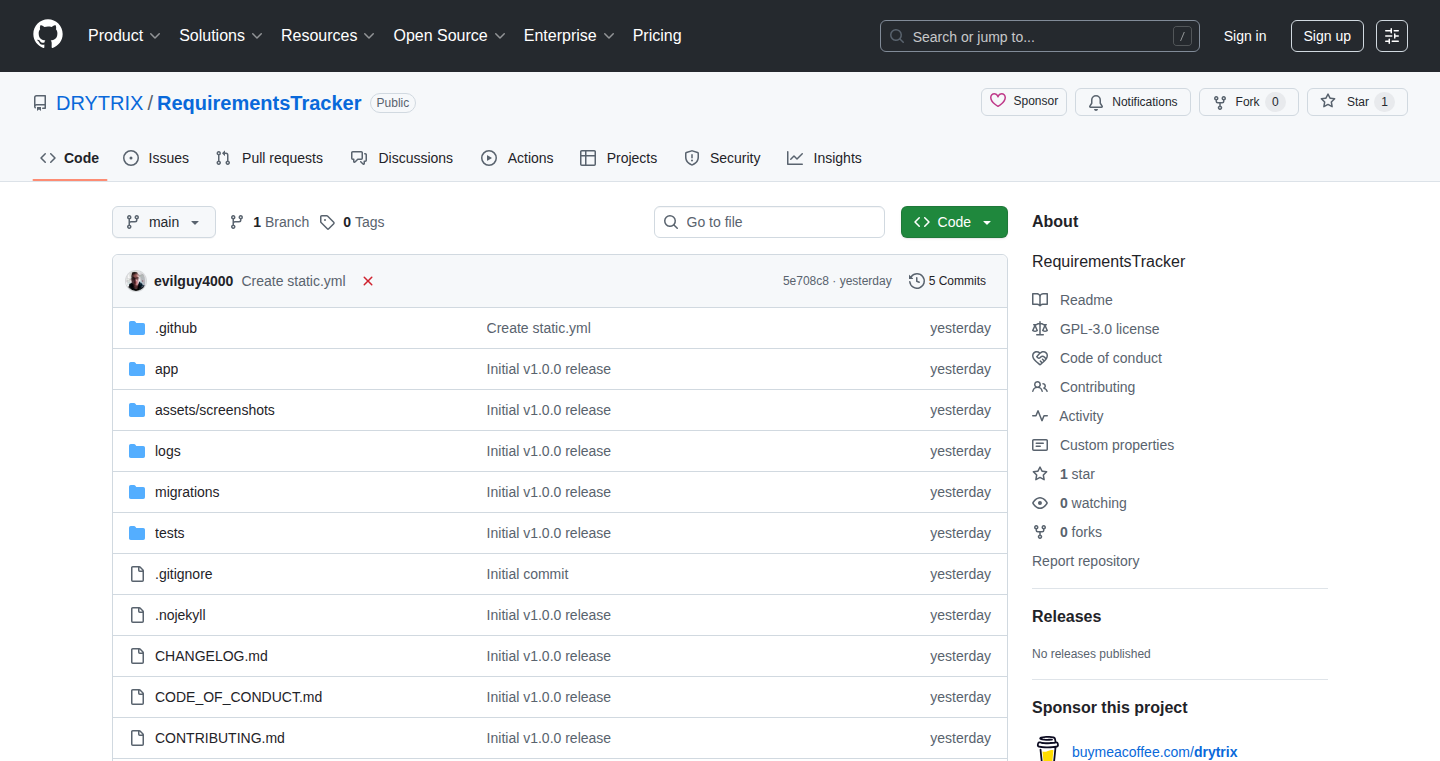Click the migrations folder icon
This screenshot has height=761, width=1440.
[x=137, y=492]
